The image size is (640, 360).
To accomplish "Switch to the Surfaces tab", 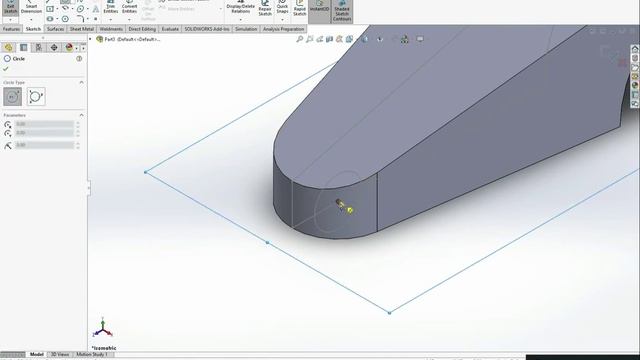I will (x=55, y=29).
